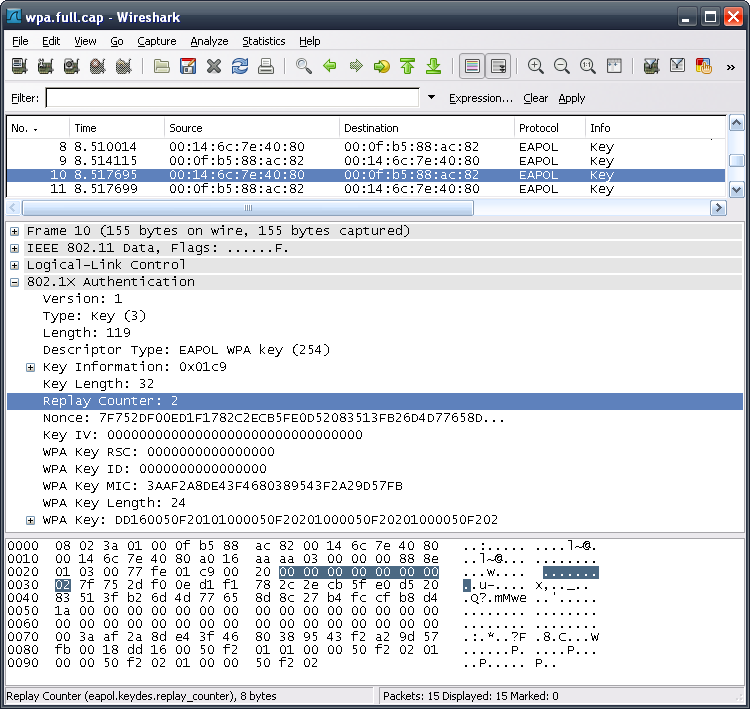
Task: Open capture options from the toolbar
Action: (45, 66)
